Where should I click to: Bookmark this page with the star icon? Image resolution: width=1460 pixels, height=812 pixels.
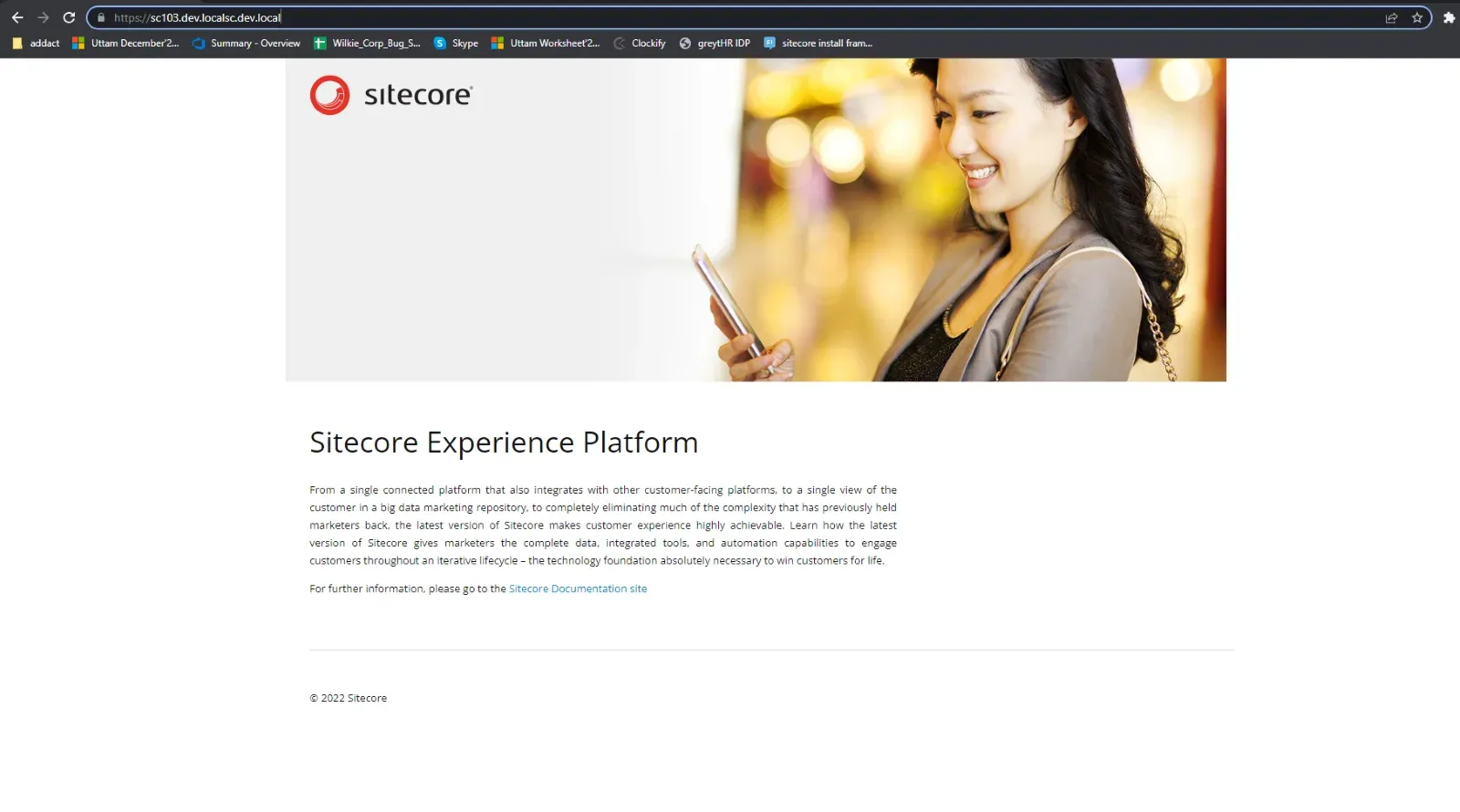pyautogui.click(x=1417, y=17)
